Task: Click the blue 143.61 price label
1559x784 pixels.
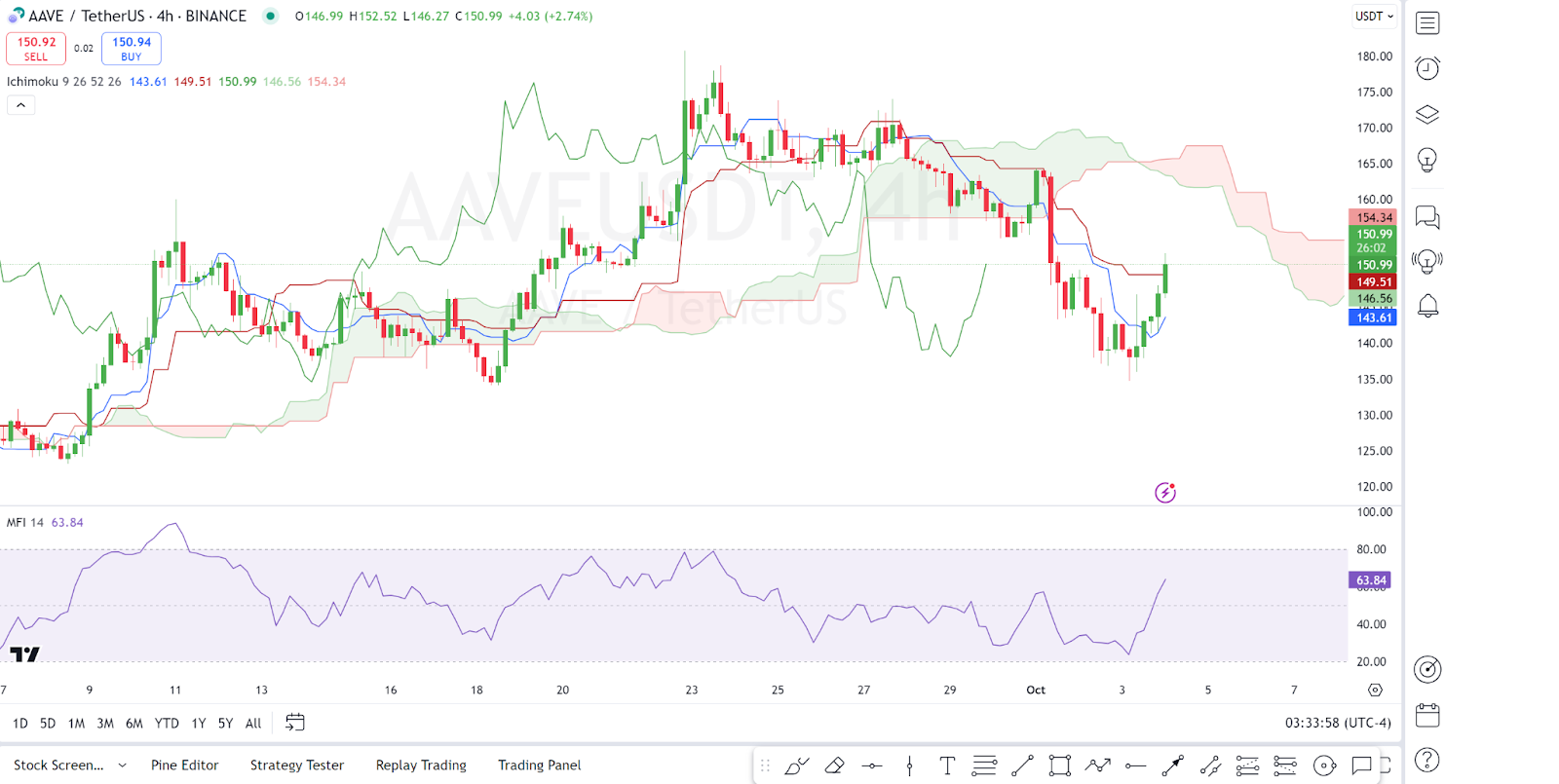Action: (1374, 317)
